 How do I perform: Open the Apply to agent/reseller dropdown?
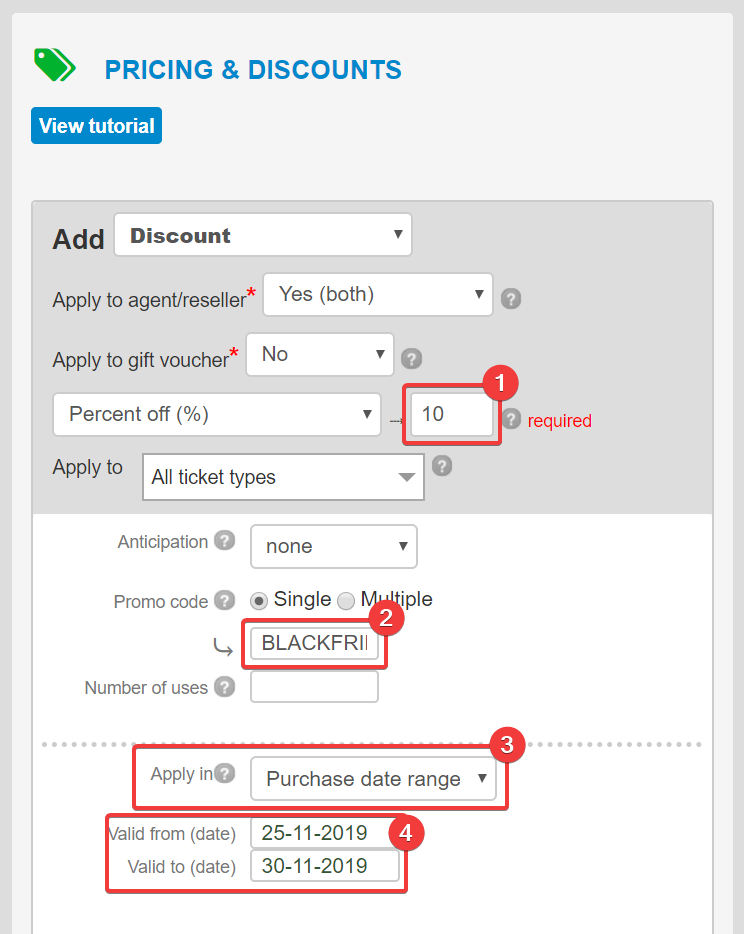[377, 295]
